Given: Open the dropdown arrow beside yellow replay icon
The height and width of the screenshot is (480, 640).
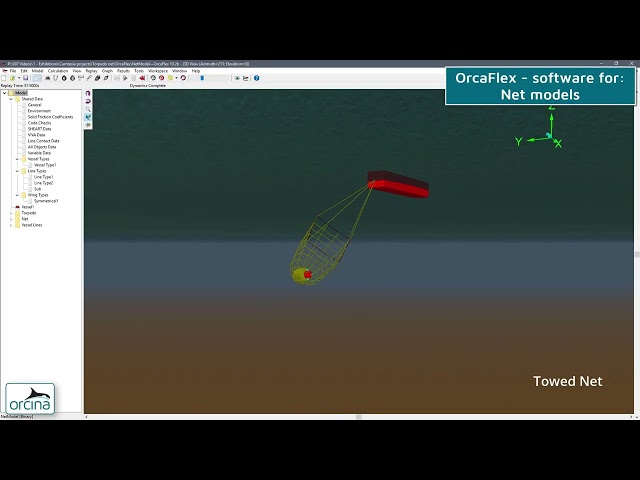Looking at the screenshot, I should (176, 78).
